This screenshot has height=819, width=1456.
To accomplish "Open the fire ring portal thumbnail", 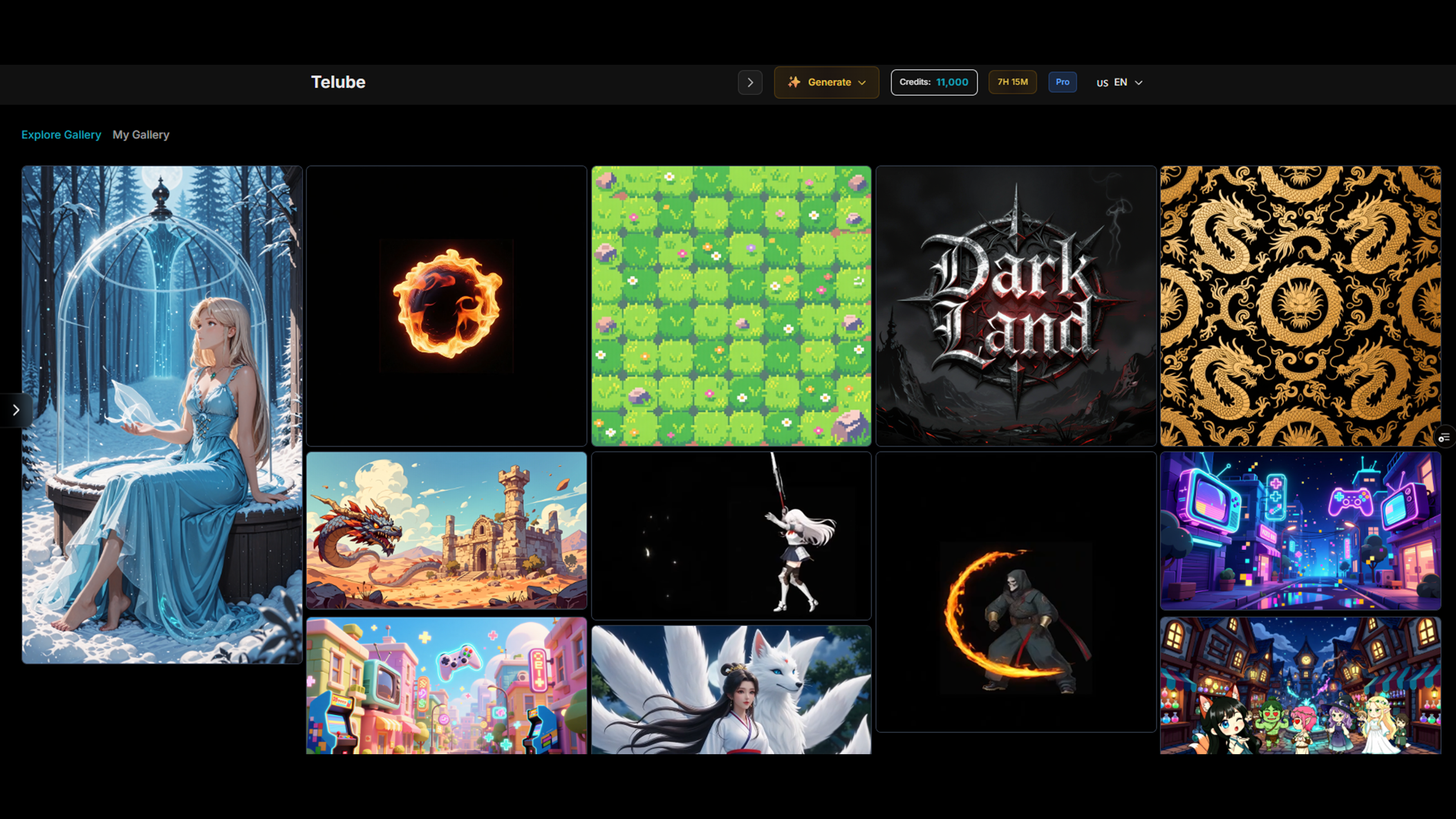I will click(447, 306).
